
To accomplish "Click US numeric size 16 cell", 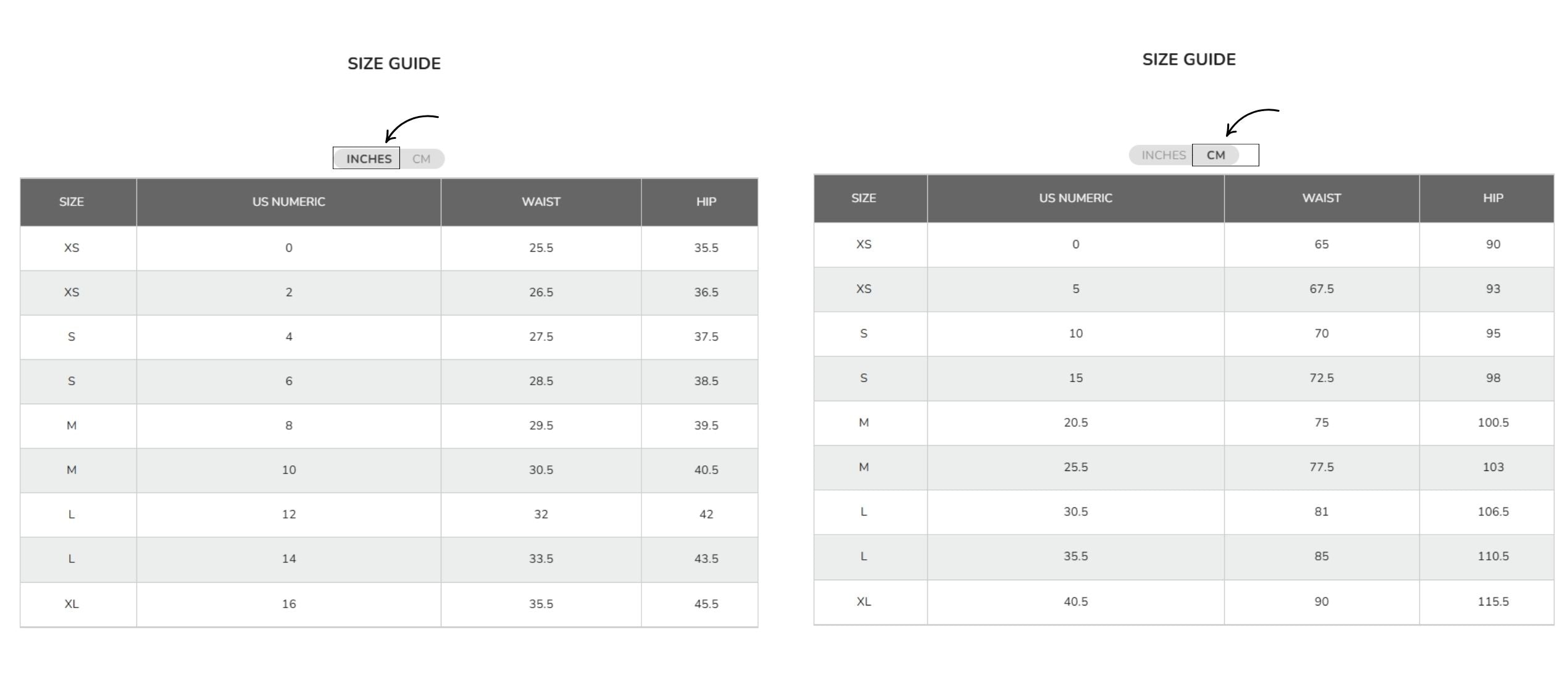I will [288, 604].
